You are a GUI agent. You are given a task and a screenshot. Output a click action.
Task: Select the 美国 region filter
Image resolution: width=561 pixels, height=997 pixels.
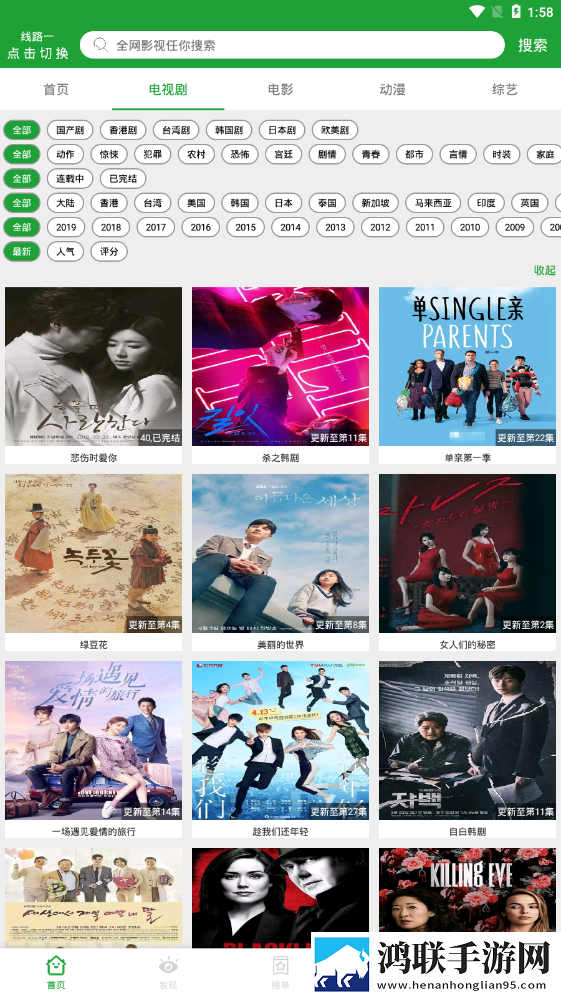click(196, 203)
